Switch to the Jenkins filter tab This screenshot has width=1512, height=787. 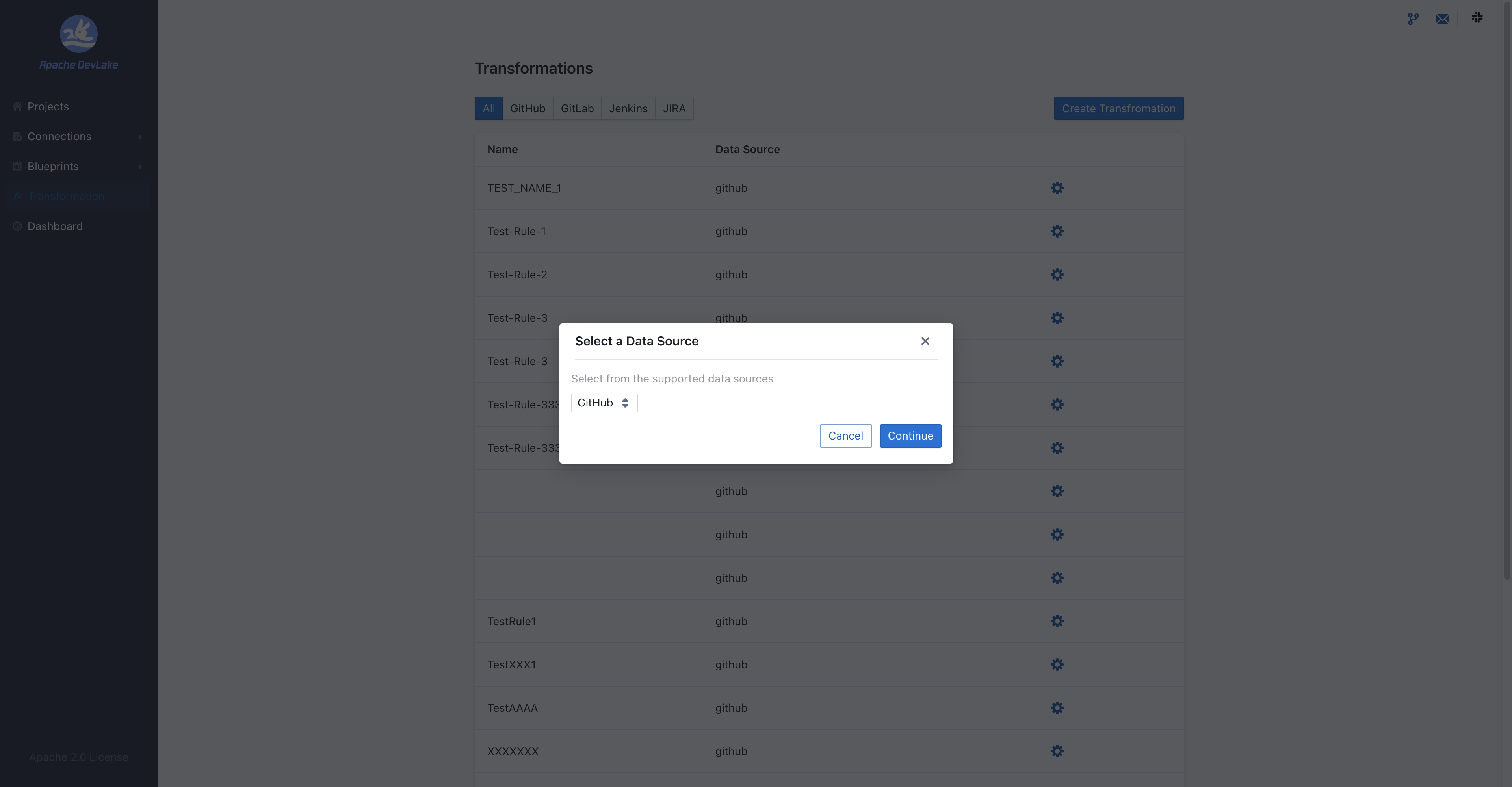coord(628,109)
